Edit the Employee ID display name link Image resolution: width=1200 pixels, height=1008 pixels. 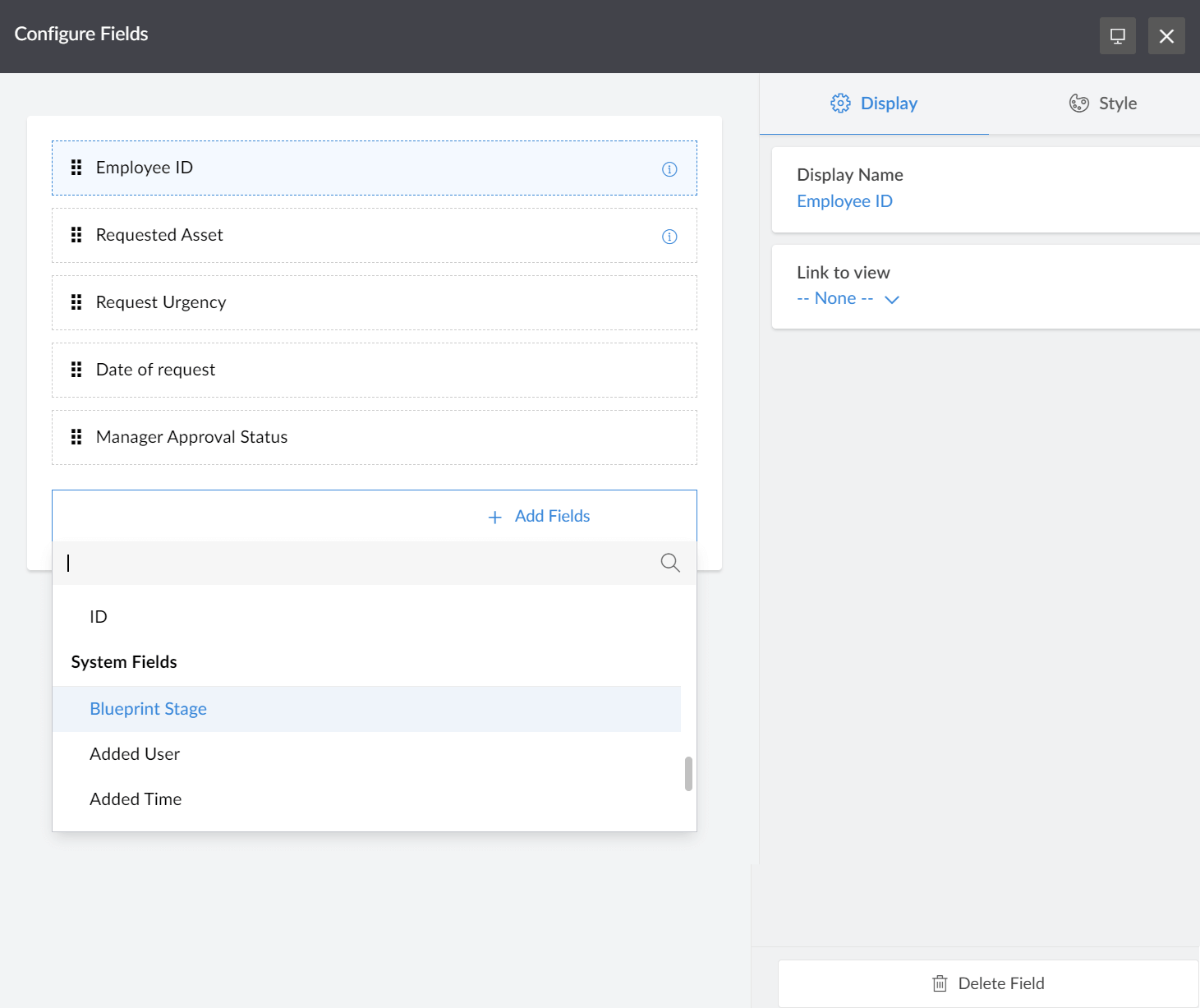tap(844, 200)
